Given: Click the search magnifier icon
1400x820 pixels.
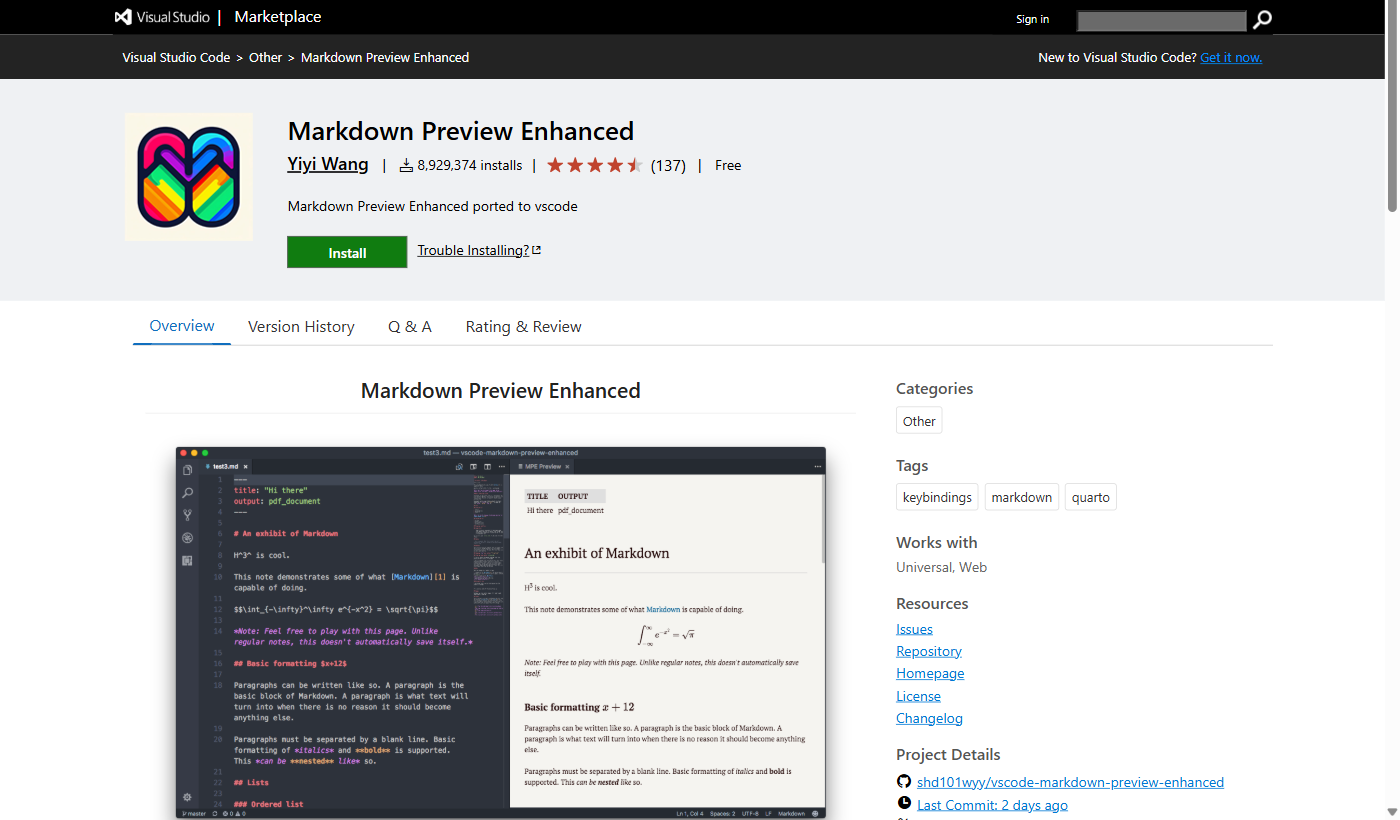Looking at the screenshot, I should coord(1261,19).
